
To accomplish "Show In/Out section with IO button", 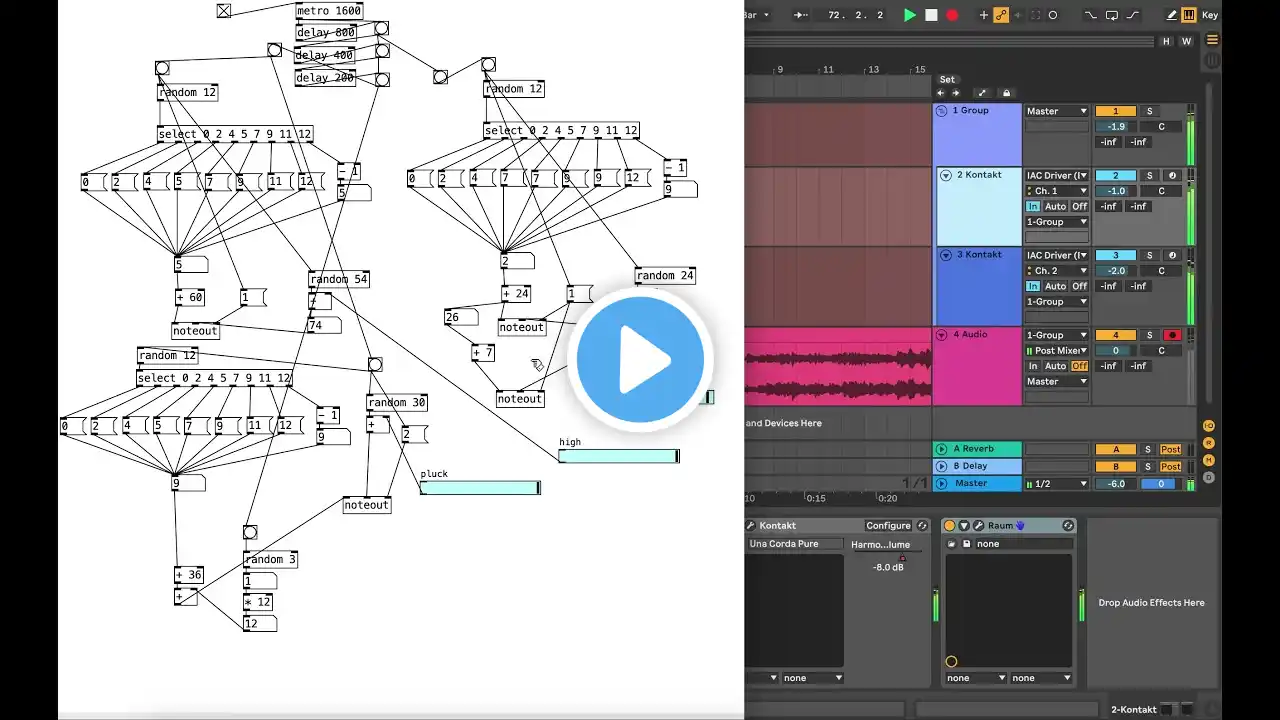I will tap(1209, 426).
